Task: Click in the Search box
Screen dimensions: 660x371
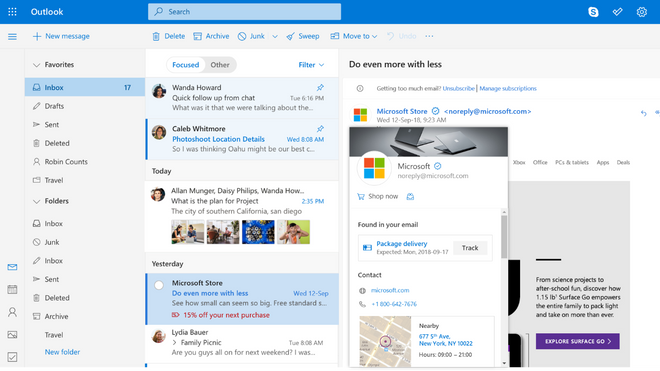Action: coord(244,12)
